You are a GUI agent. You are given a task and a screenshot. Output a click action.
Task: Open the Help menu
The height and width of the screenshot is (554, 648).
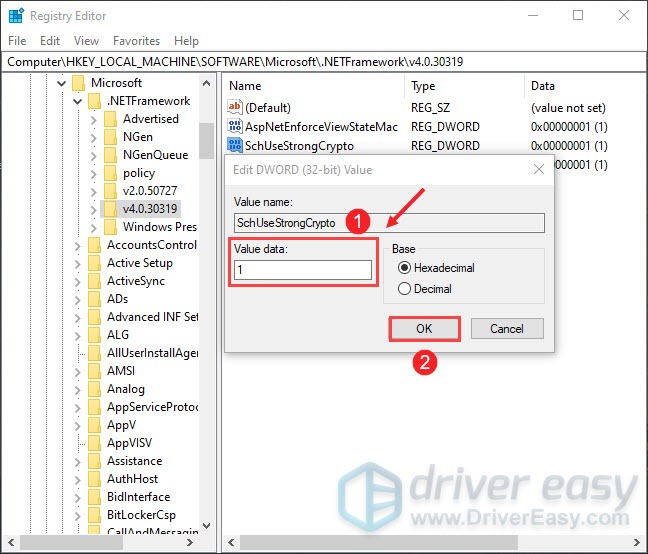click(x=186, y=41)
